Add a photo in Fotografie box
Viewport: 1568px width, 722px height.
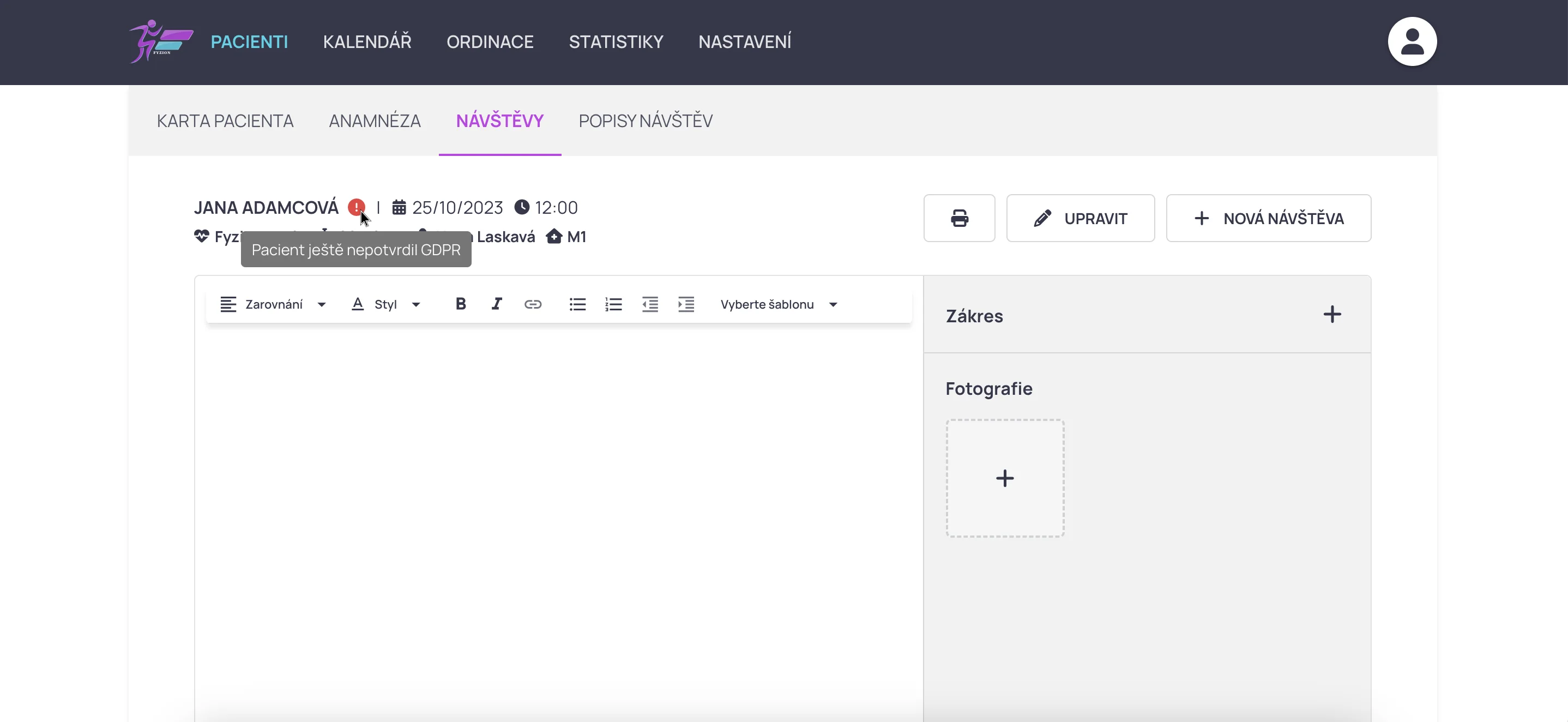(1004, 478)
